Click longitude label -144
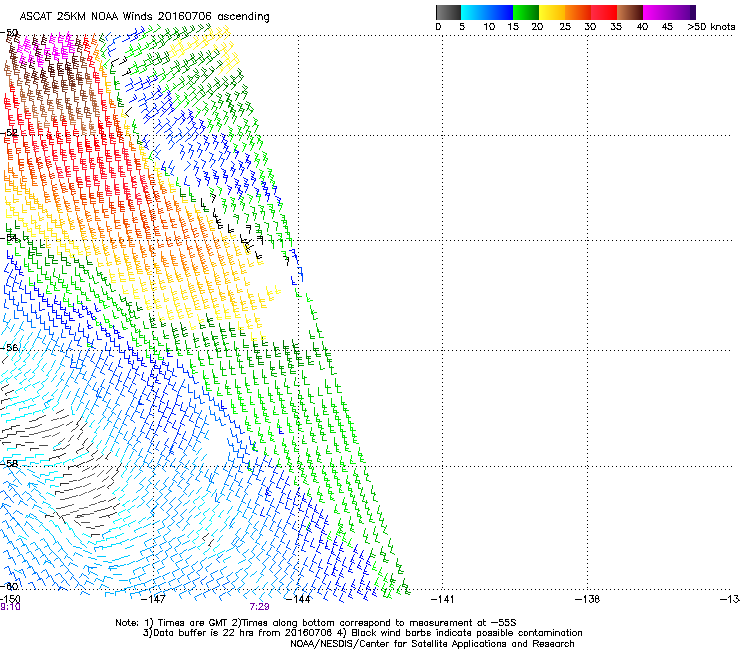The width and height of the screenshot is (740, 650). pyautogui.click(x=298, y=599)
